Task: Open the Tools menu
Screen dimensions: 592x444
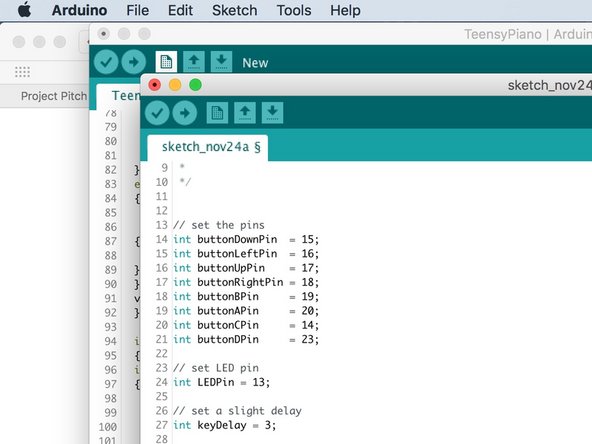Action: pyautogui.click(x=294, y=10)
